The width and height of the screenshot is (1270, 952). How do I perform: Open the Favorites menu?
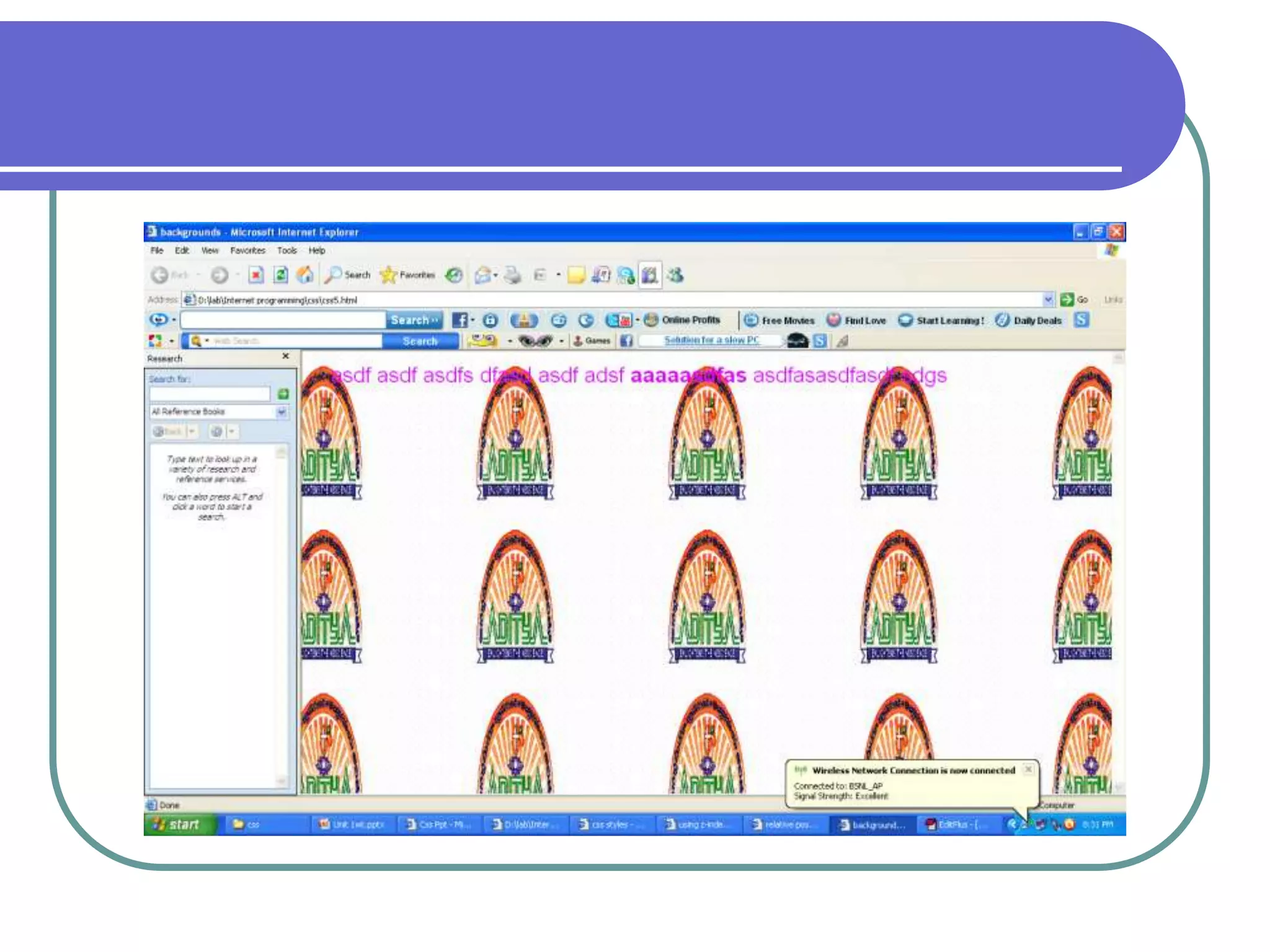click(x=247, y=250)
